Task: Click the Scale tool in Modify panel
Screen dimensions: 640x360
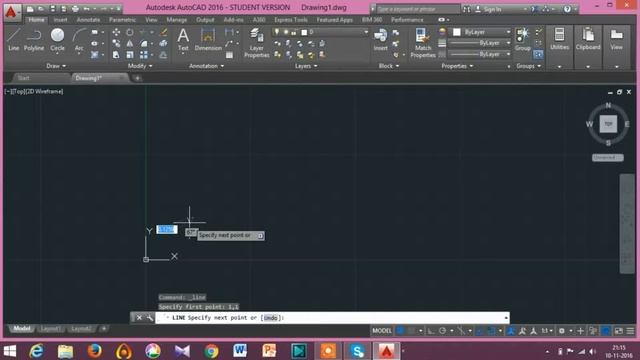Action: click(x=130, y=55)
